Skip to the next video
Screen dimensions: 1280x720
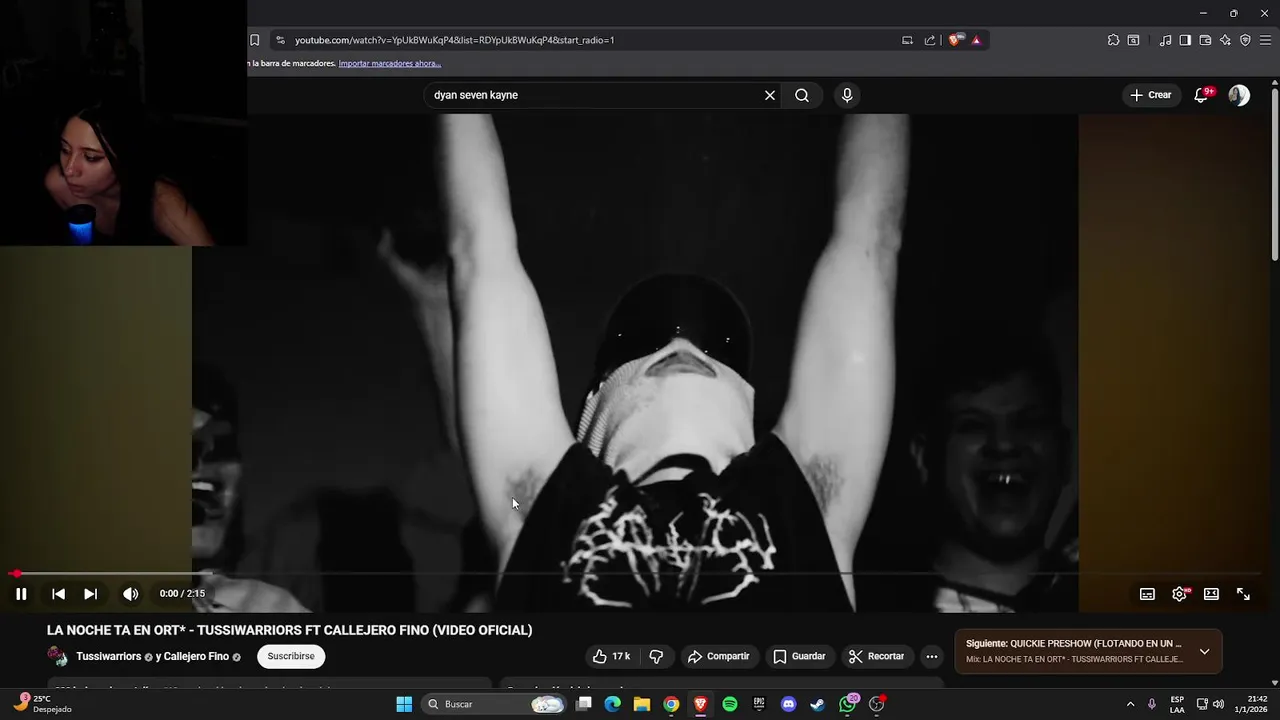pos(90,594)
